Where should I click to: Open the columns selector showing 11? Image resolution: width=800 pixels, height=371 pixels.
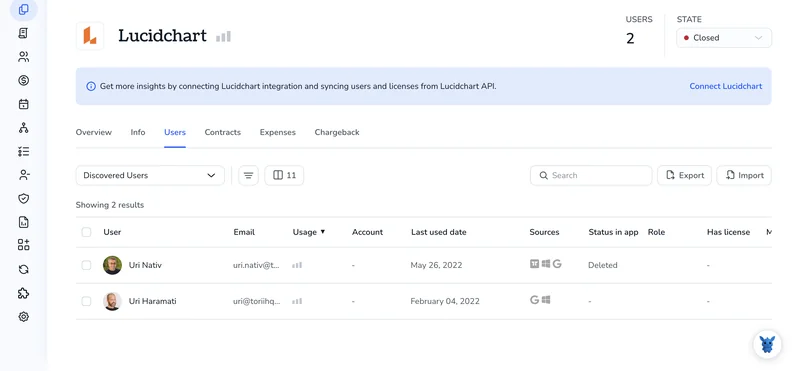click(284, 175)
